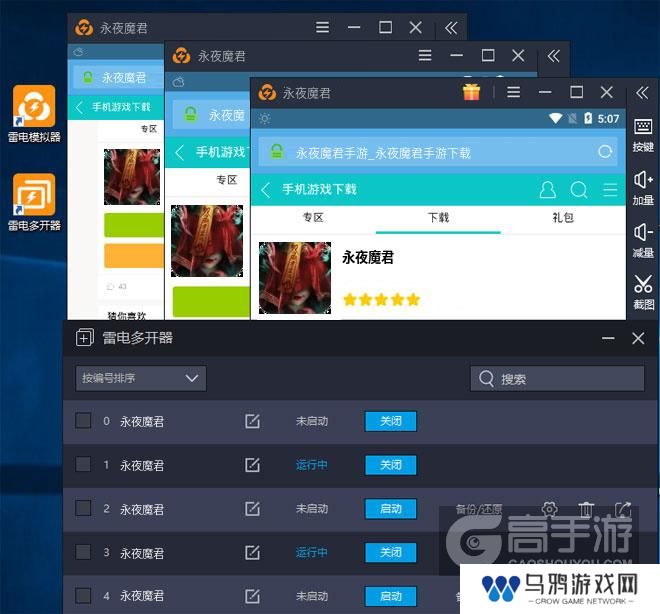Click 启动 button for instance 2

391,509
